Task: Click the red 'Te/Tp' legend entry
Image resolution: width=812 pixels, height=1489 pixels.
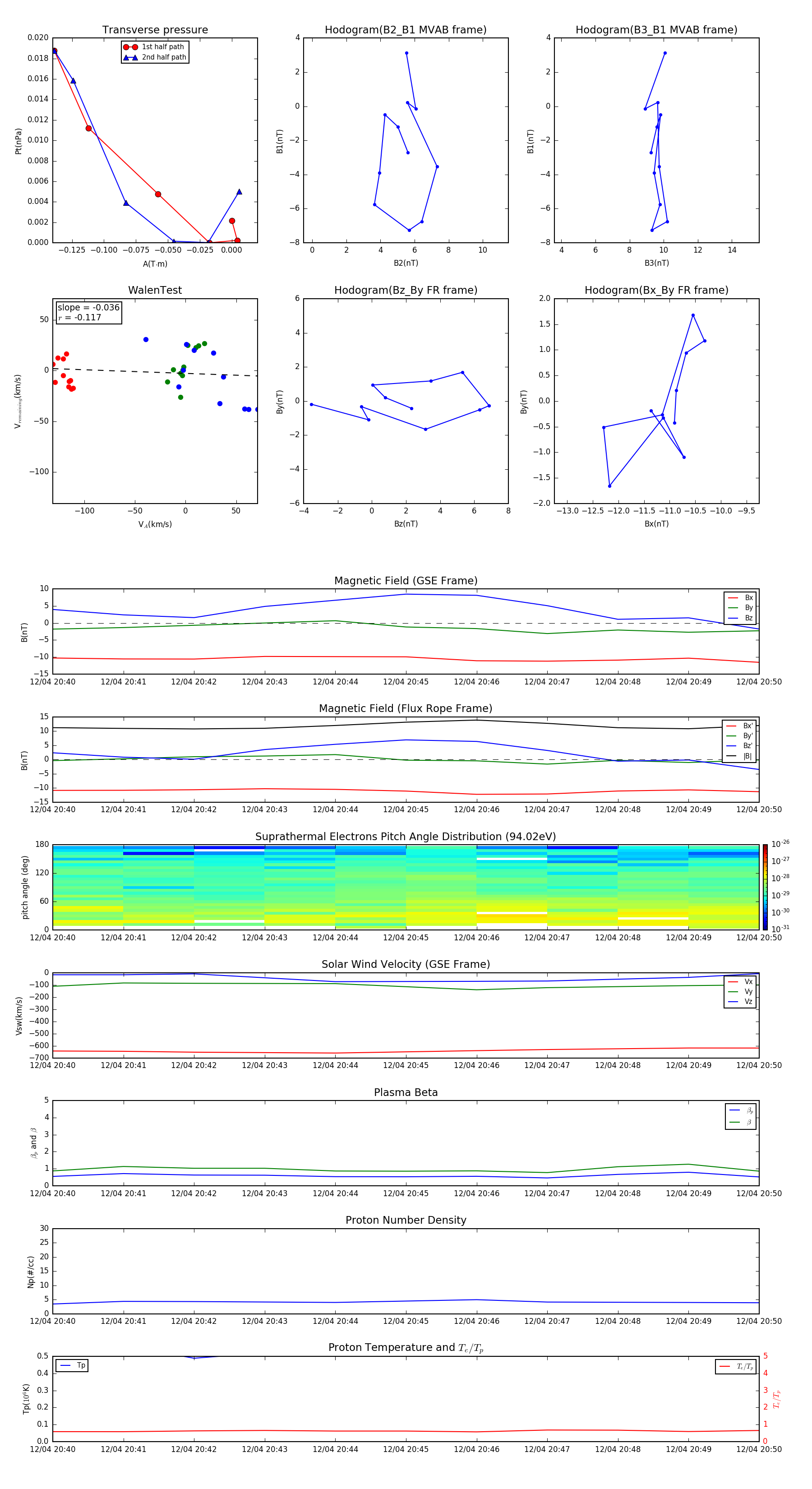Action: click(736, 1366)
